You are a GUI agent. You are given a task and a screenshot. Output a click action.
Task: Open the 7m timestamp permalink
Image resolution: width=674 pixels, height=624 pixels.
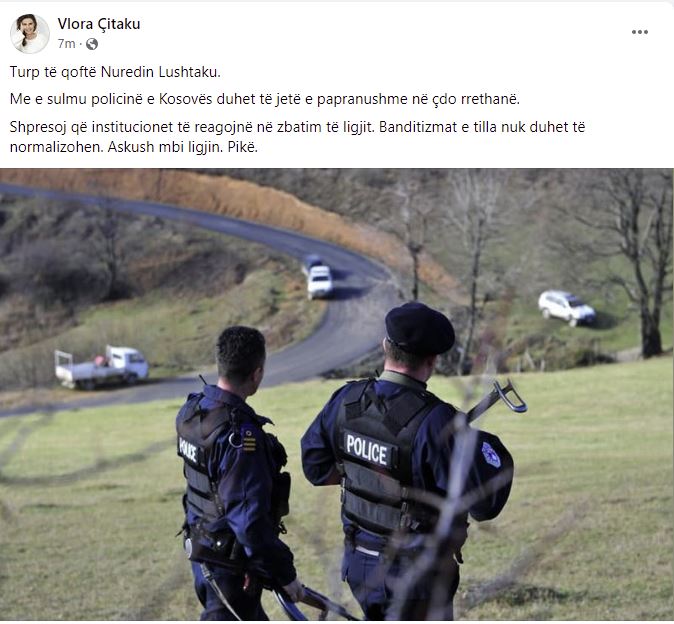coord(66,44)
